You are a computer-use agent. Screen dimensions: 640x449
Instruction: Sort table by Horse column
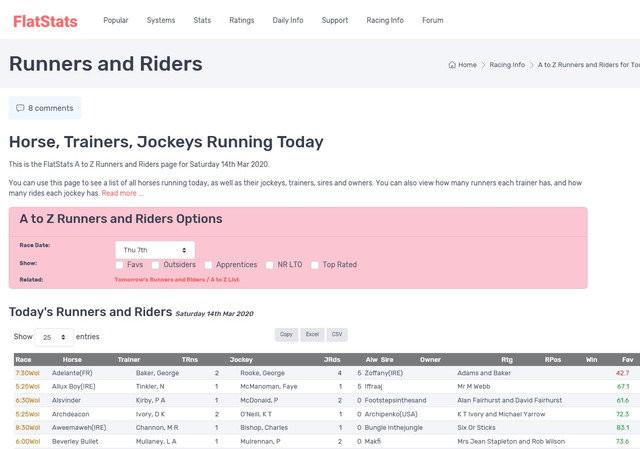coord(72,360)
